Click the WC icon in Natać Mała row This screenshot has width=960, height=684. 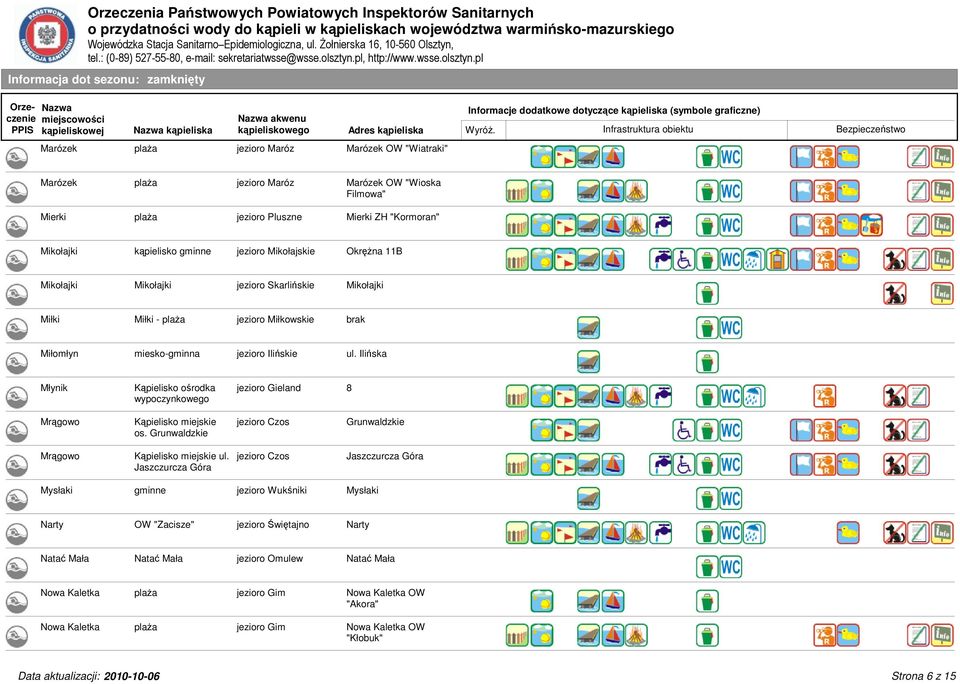point(730,567)
